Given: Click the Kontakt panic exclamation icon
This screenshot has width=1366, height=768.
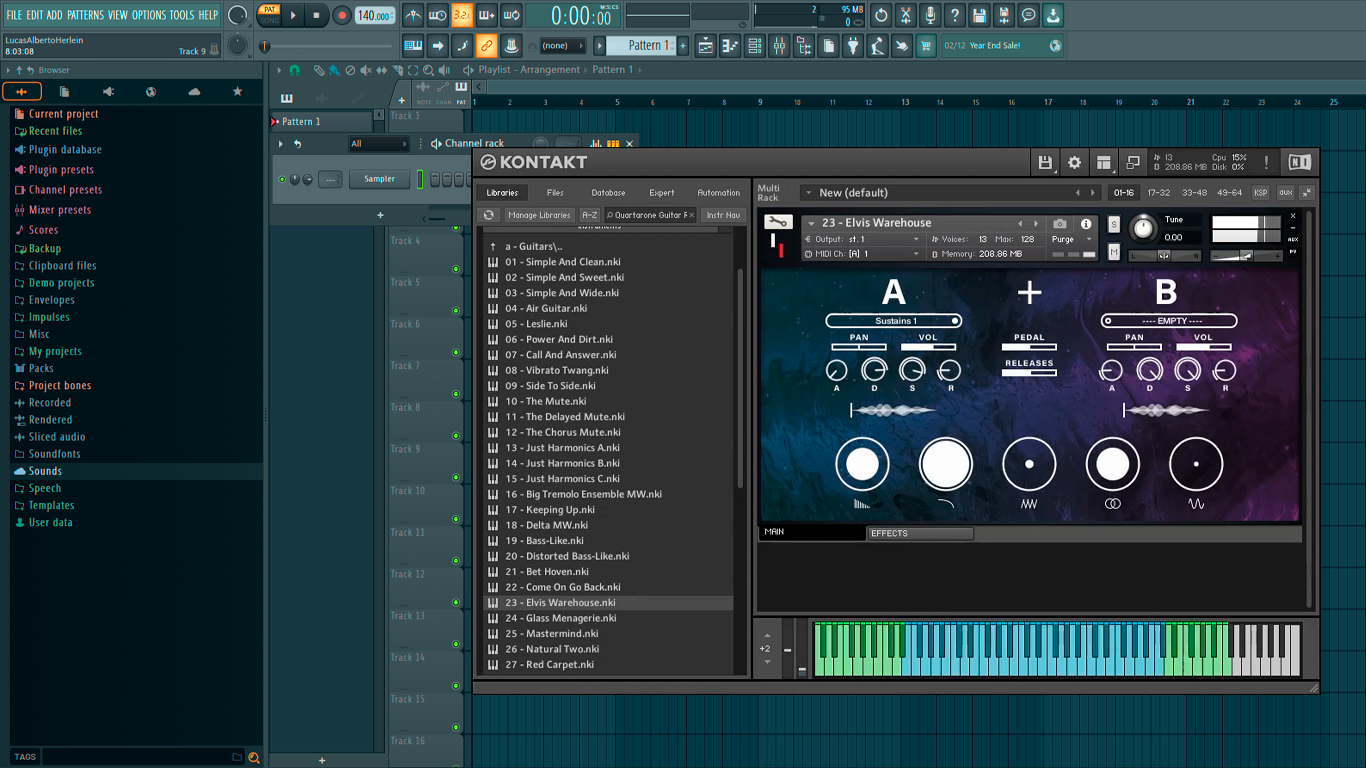Looking at the screenshot, I should (x=1266, y=163).
